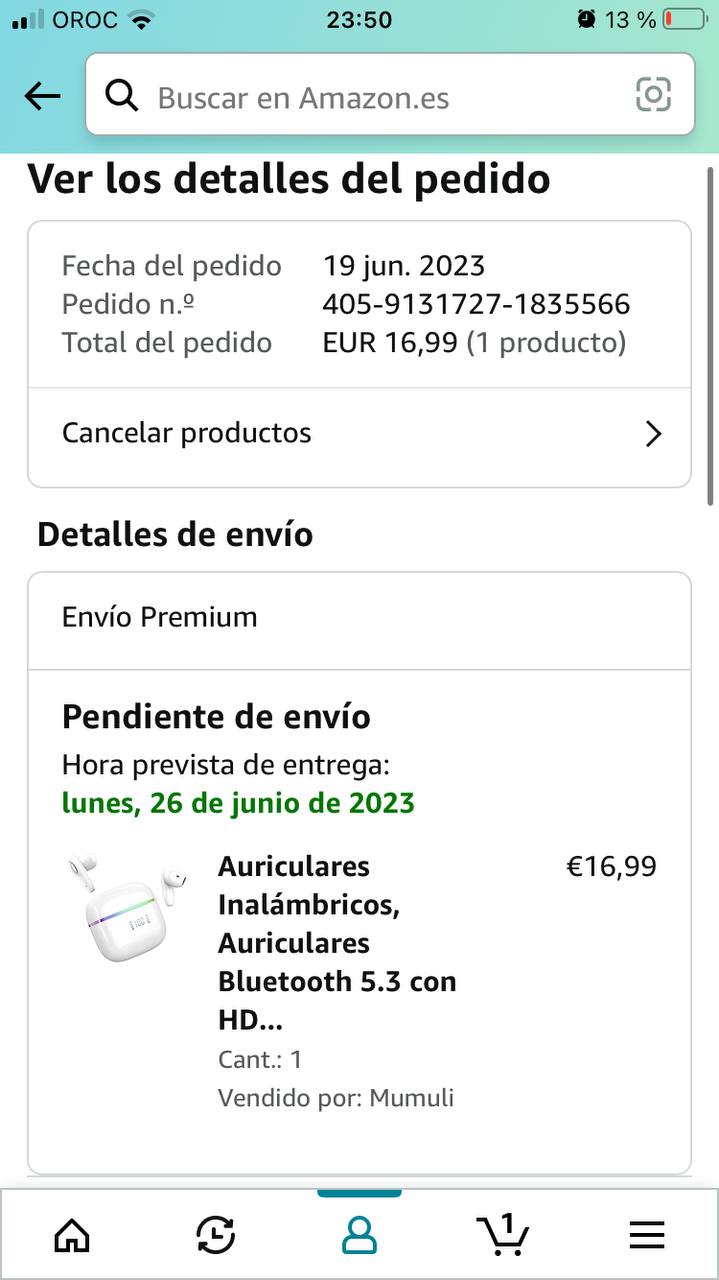Viewport: 719px width, 1280px height.
Task: Tap the back arrow icon
Action: tap(42, 96)
